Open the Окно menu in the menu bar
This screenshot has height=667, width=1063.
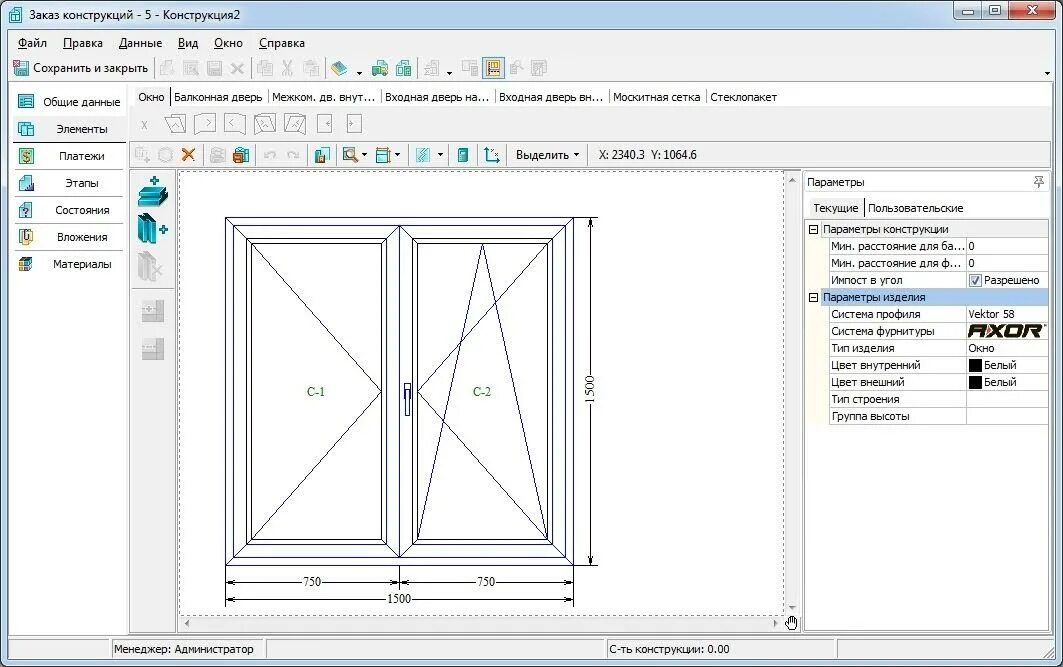228,43
